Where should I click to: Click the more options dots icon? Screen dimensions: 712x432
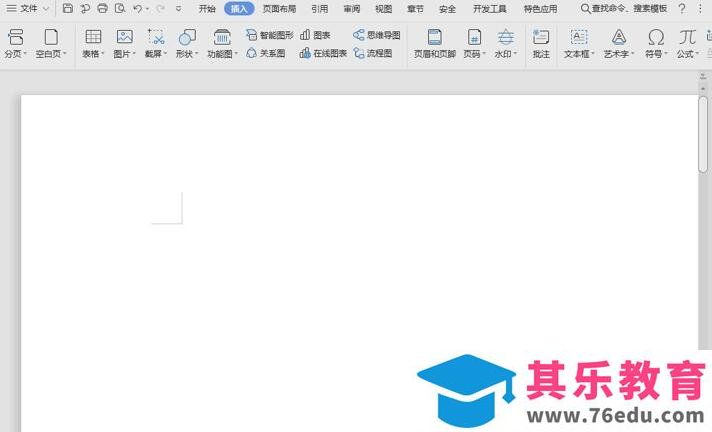pyautogui.click(x=702, y=9)
